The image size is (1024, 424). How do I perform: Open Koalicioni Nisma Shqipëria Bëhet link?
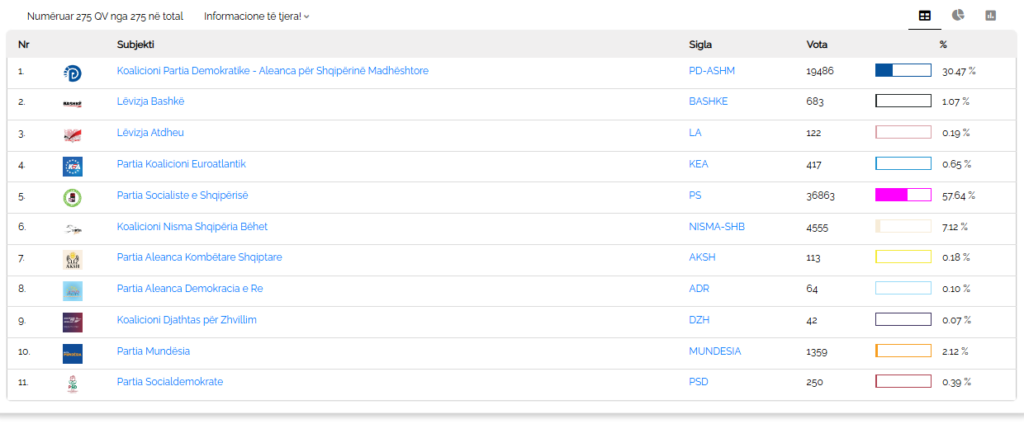click(x=192, y=227)
